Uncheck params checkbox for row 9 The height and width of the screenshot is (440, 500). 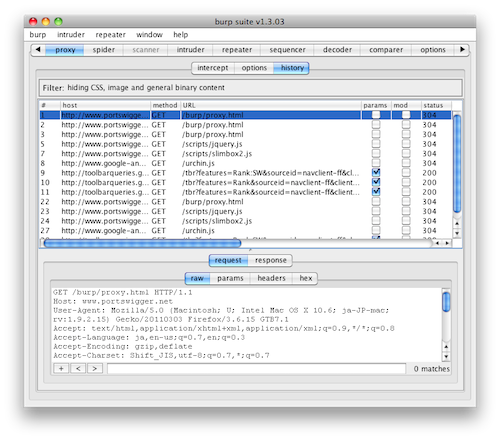click(376, 173)
